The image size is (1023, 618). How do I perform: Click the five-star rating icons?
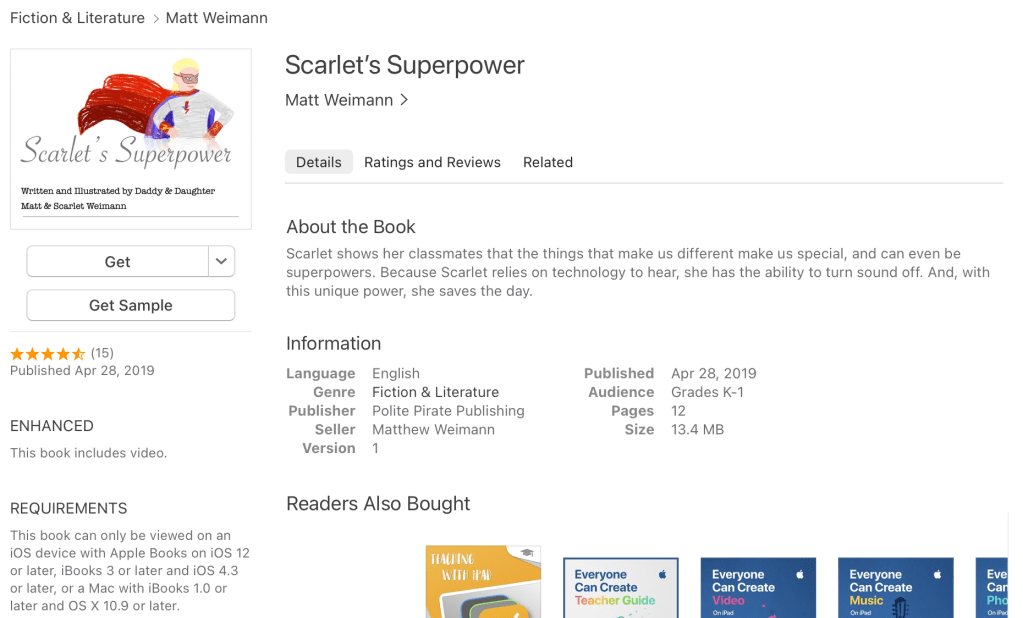click(x=47, y=354)
